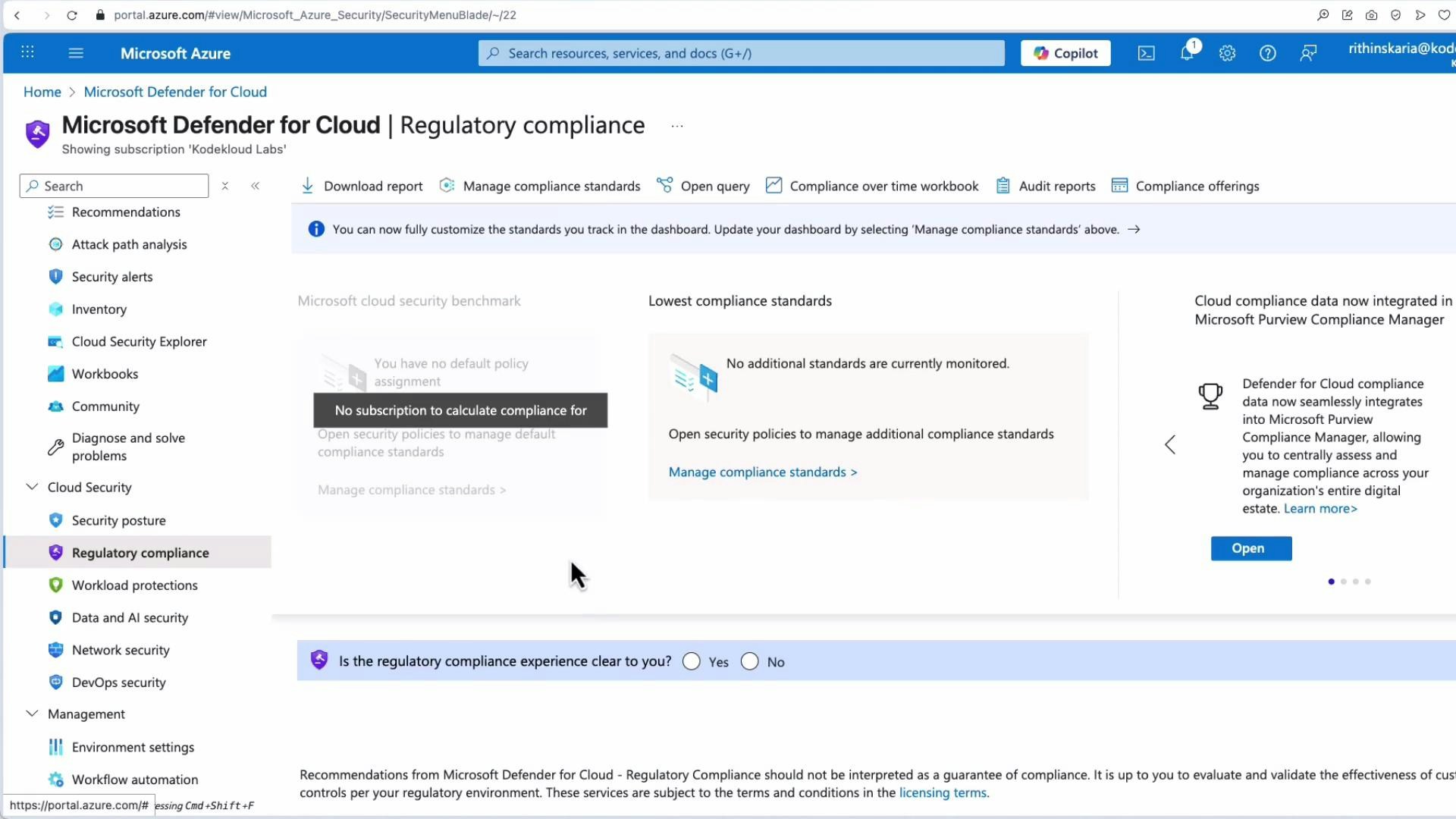Viewport: 1456px width, 819px height.
Task: Open Attack path analysis
Action: (x=129, y=244)
